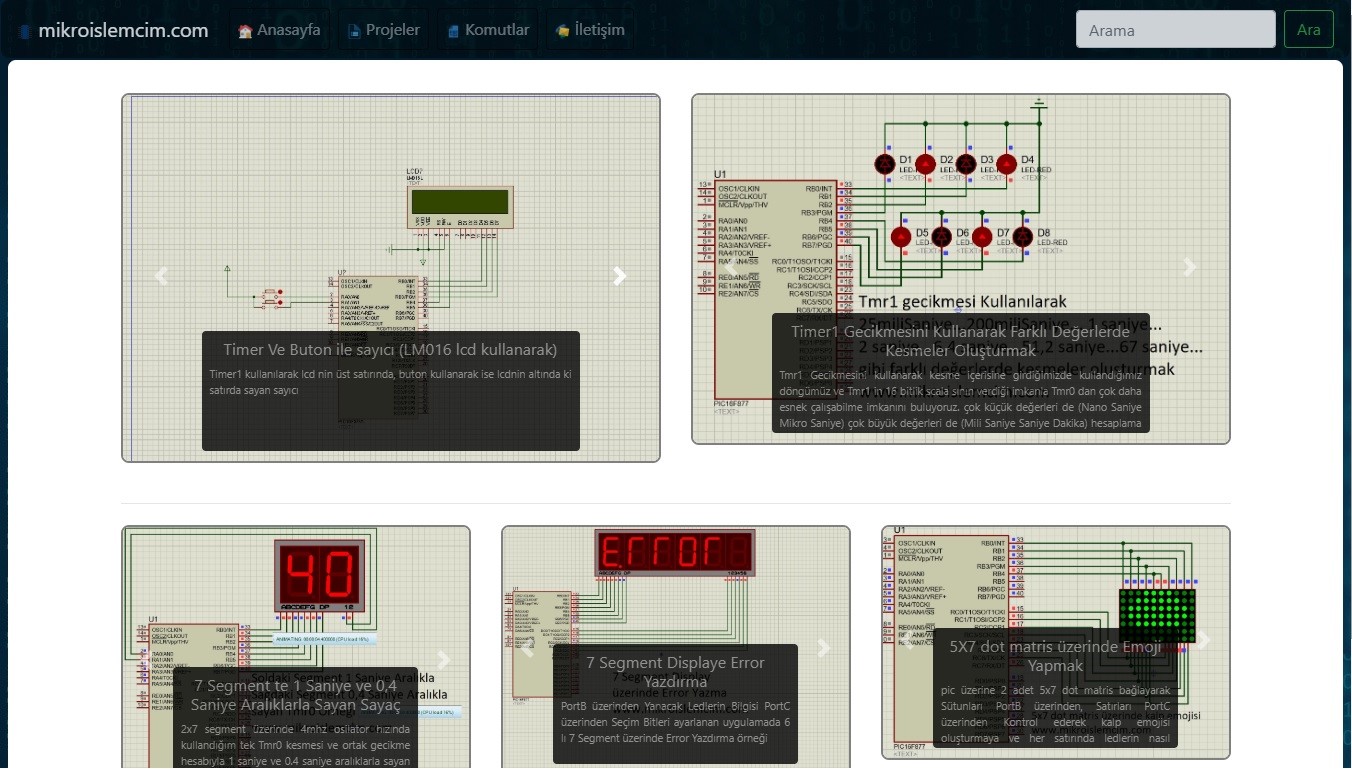
Task: Click the chip logo icon beside mikroislemcim.com
Action: 26,31
